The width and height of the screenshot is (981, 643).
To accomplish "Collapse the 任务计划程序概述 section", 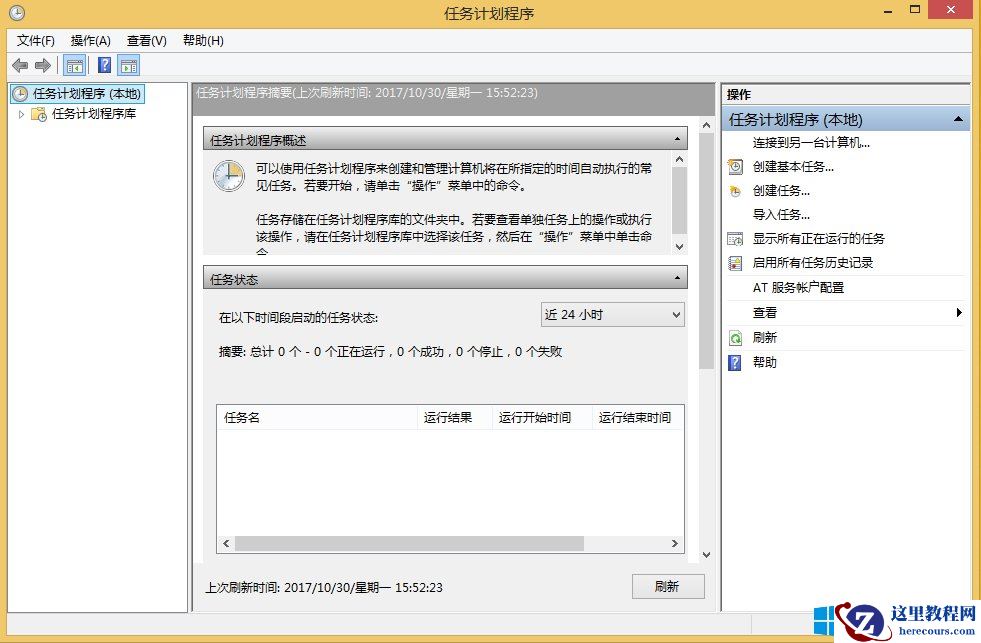I will coord(679,138).
